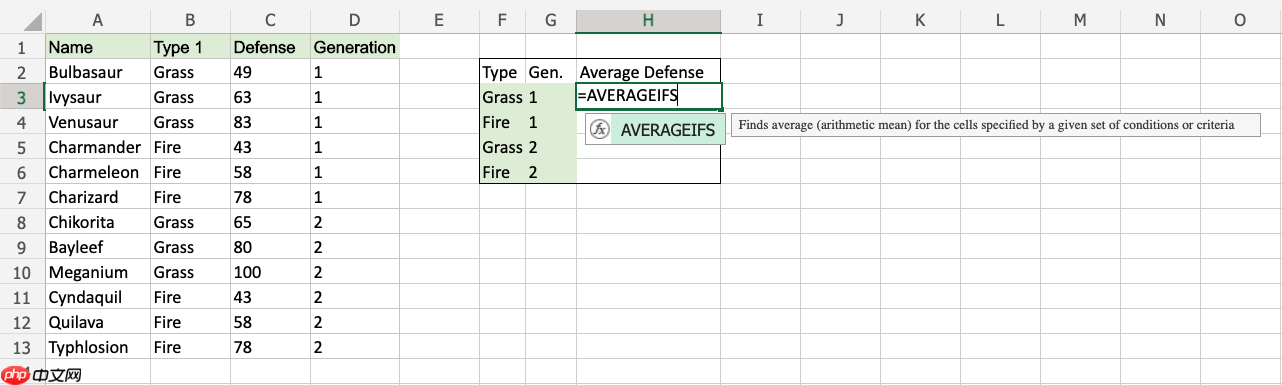Click the Name header cell
This screenshot has width=1282, height=385.
97,47
